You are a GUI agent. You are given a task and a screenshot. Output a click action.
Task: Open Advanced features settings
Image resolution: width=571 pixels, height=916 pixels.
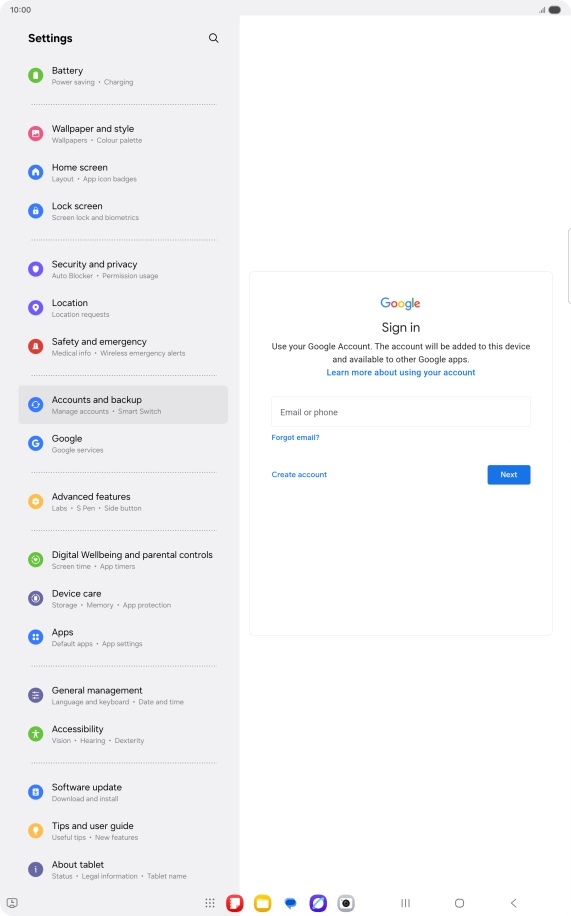pos(123,502)
